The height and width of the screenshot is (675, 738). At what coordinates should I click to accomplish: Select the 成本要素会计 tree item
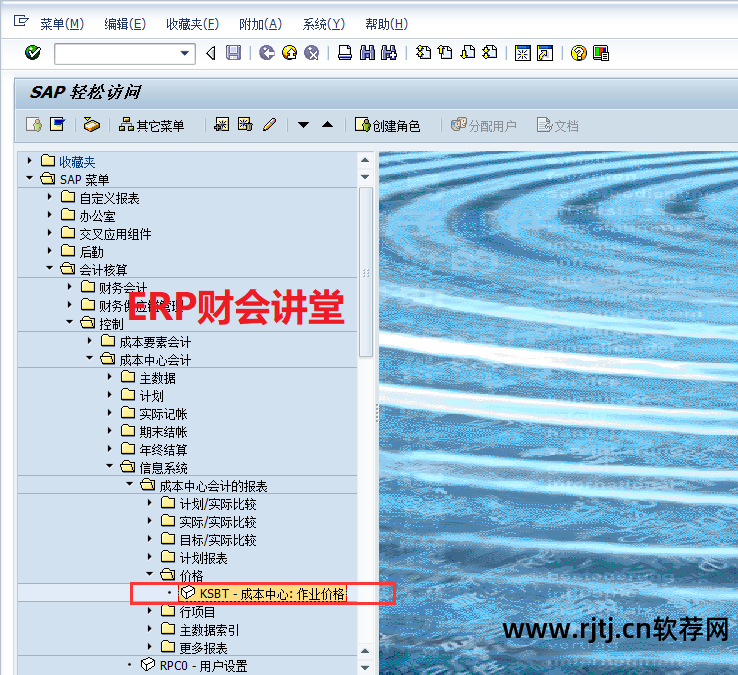pos(155,342)
